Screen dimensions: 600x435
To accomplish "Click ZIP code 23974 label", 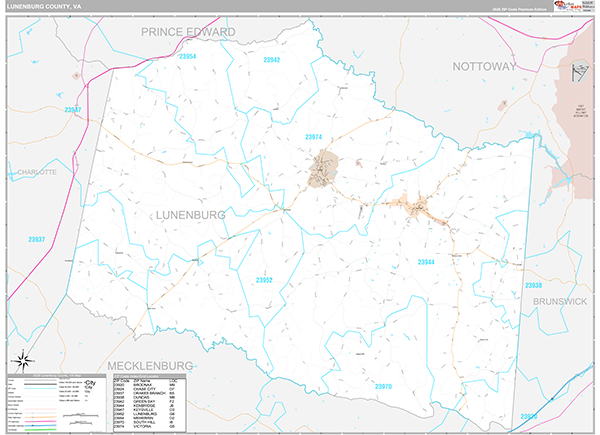I will pyautogui.click(x=314, y=137).
